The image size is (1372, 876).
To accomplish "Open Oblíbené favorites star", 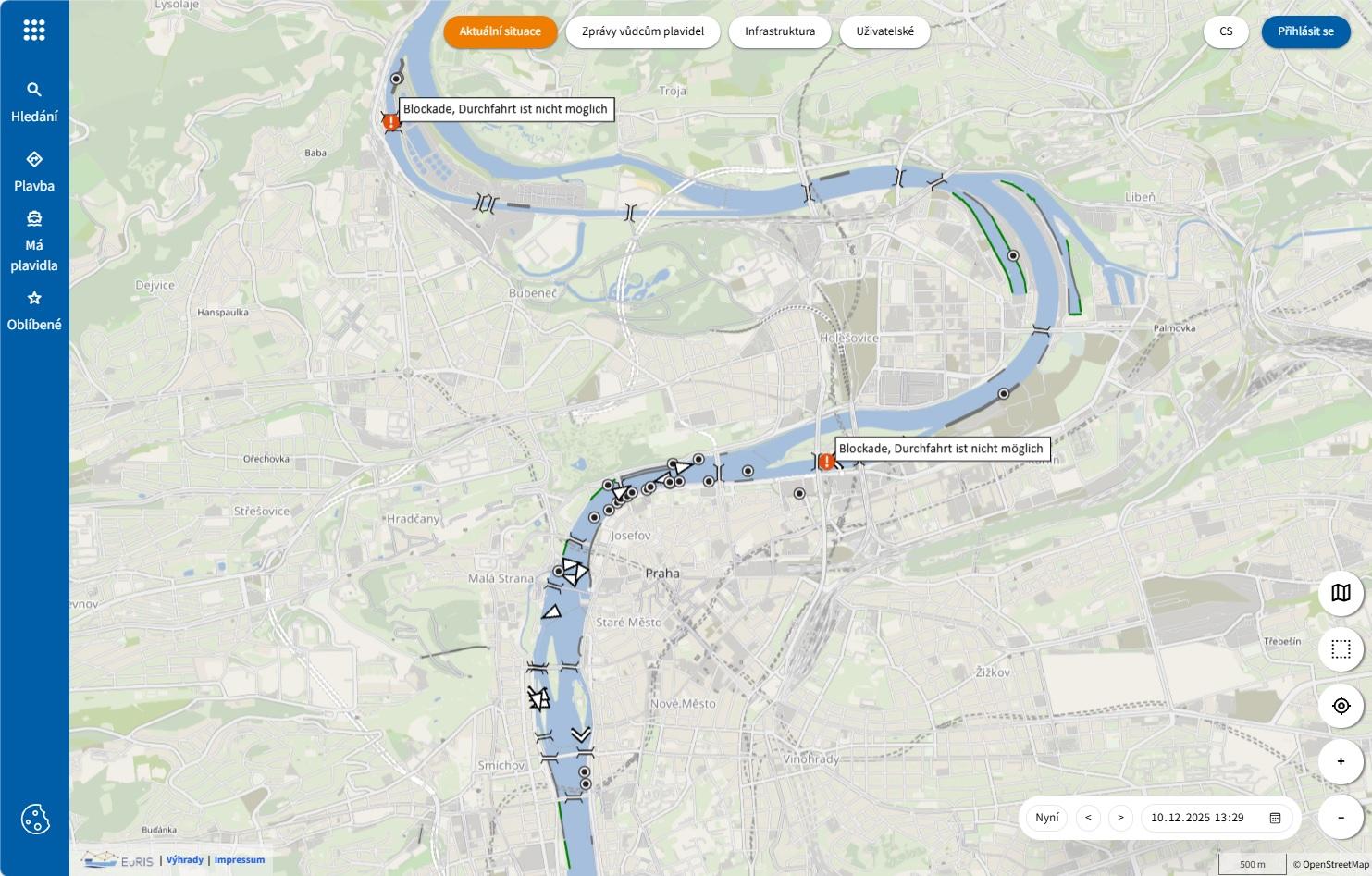I will 34,299.
